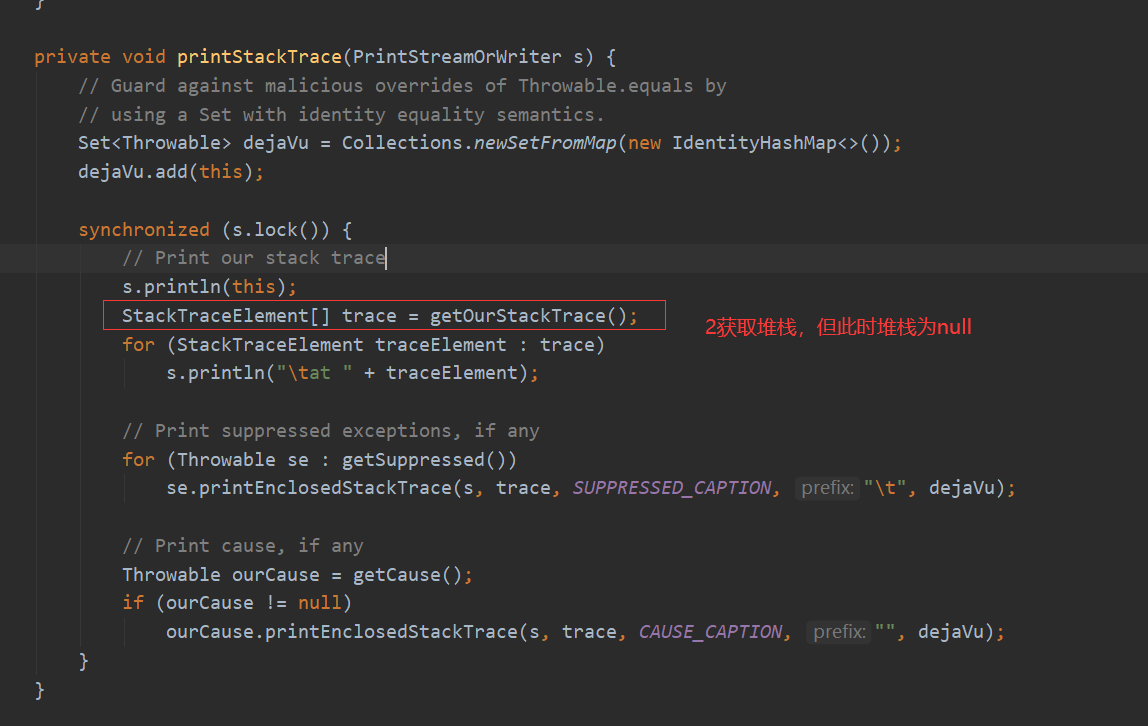Click traceElement in the for header
Image resolution: width=1148 pixels, height=726 pixels.
tap(441, 345)
